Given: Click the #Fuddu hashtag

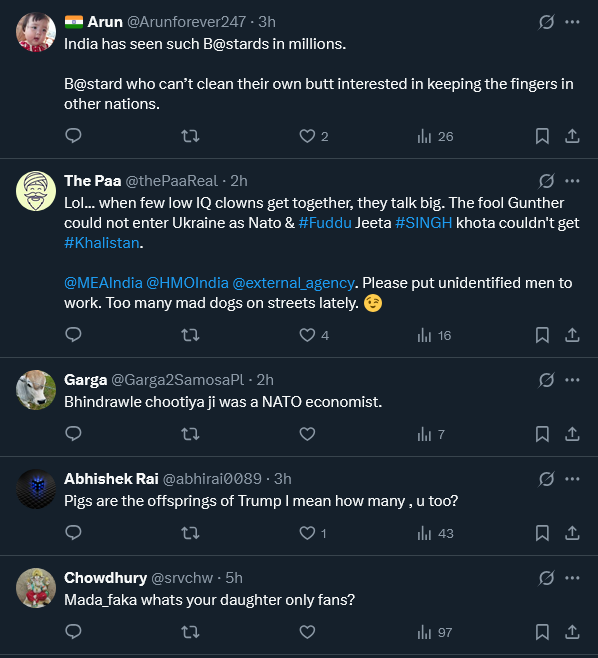Looking at the screenshot, I should point(325,223).
